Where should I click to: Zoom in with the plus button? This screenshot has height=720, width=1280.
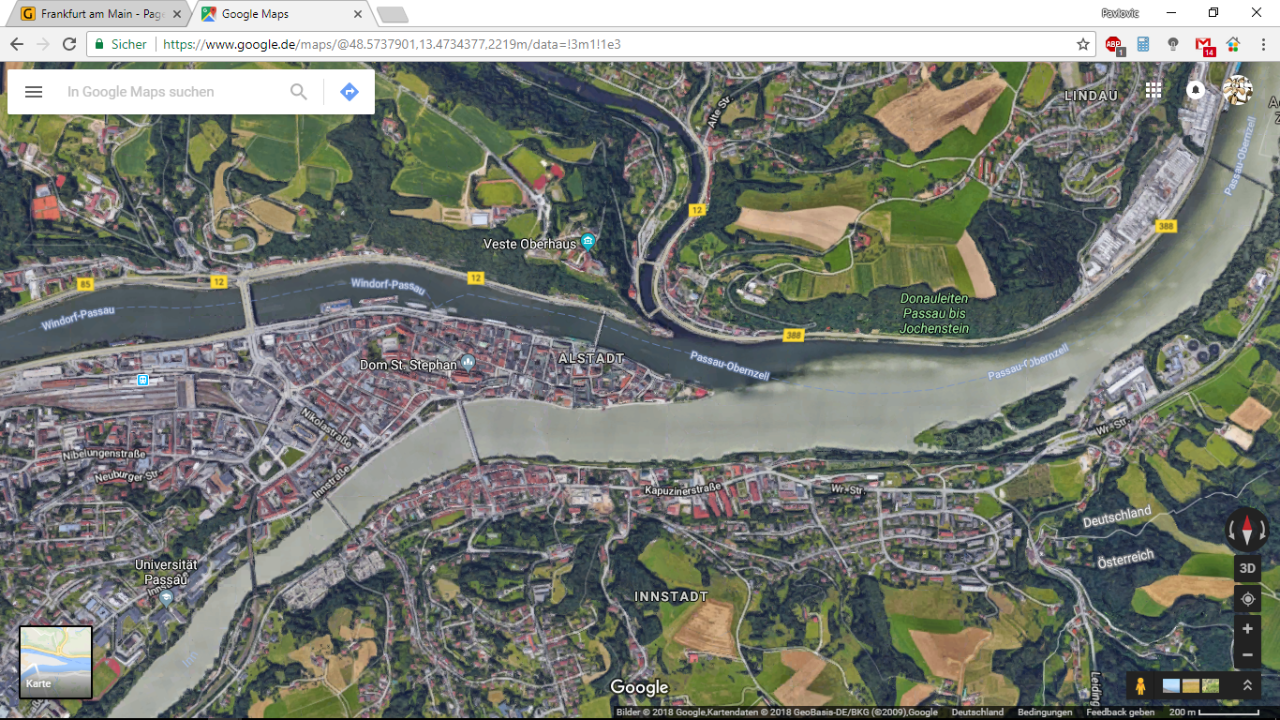(x=1247, y=629)
